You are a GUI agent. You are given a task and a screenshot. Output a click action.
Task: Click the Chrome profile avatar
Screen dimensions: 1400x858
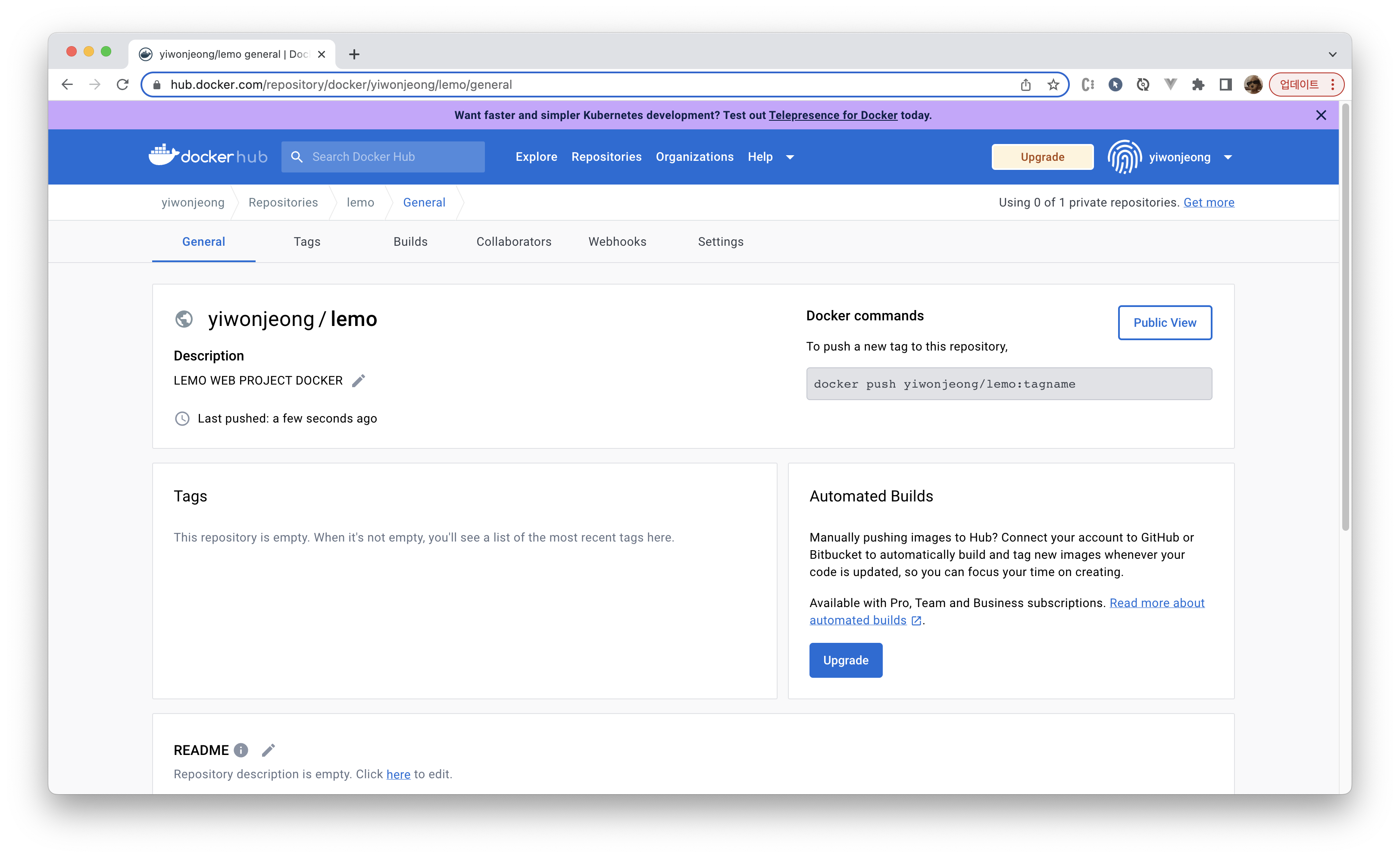1253,85
